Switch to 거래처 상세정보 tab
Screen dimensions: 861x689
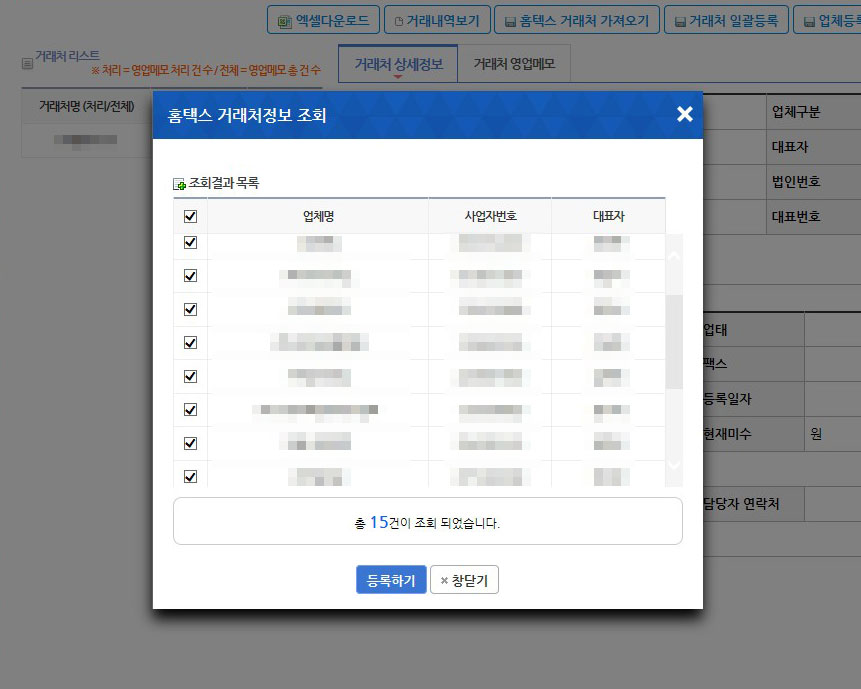[398, 64]
